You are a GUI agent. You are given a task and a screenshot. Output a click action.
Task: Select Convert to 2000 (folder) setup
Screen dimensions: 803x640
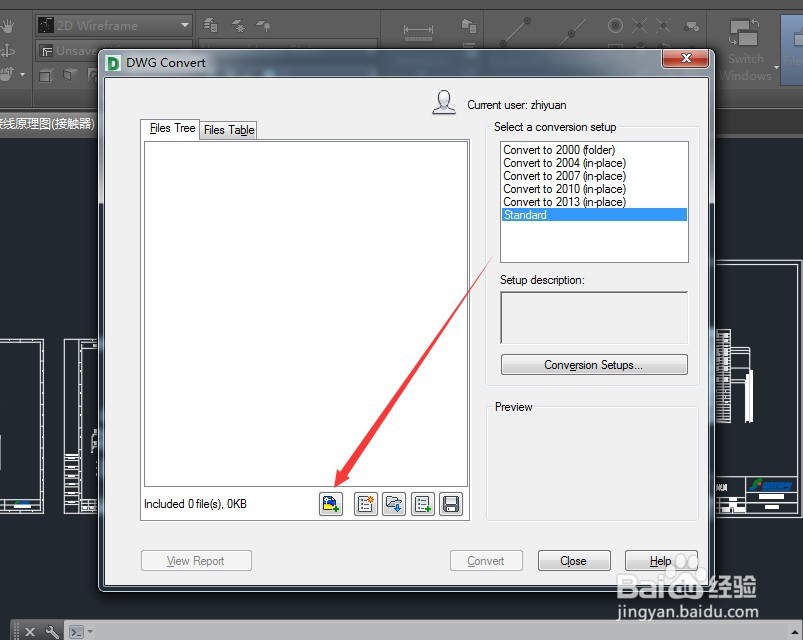pos(594,150)
